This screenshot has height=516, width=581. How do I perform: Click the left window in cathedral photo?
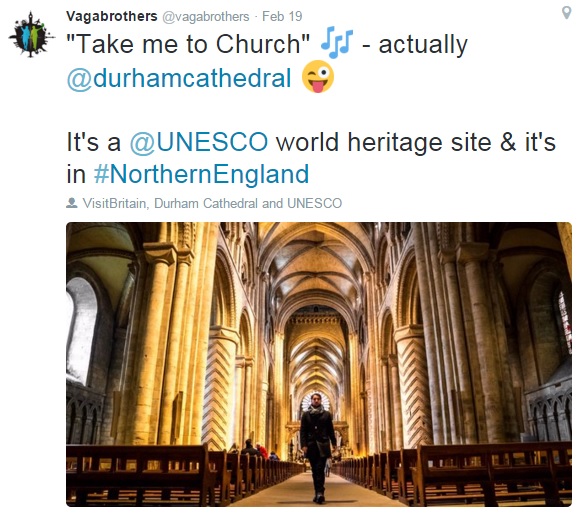point(81,330)
